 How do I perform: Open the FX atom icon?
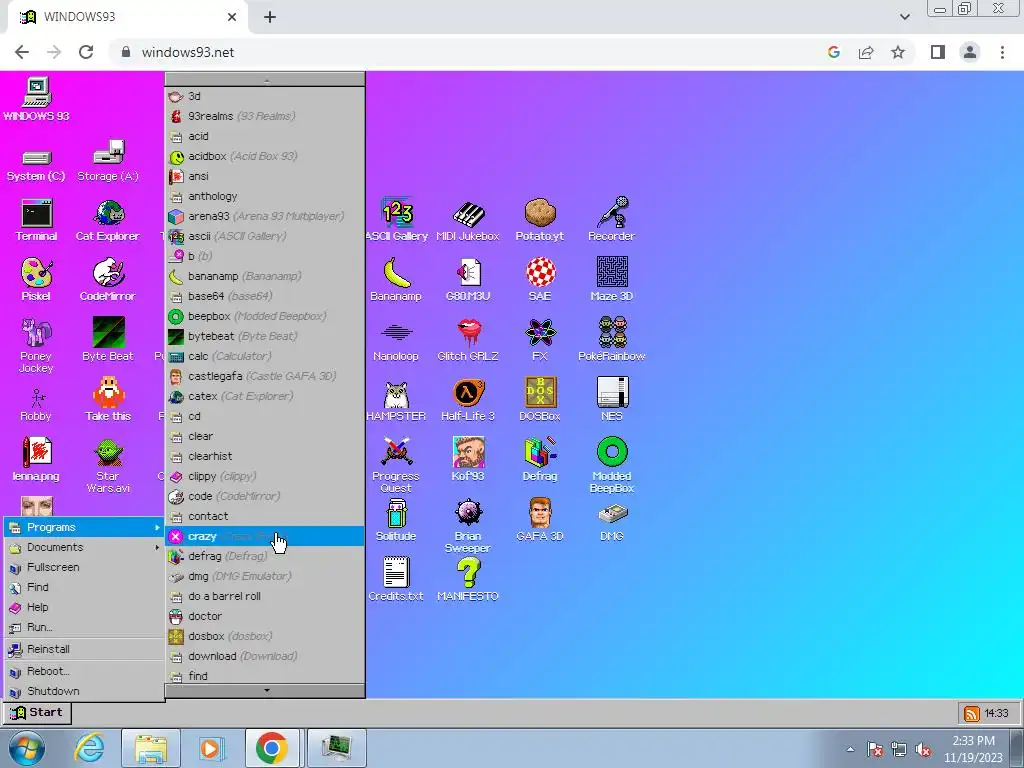click(x=540, y=340)
